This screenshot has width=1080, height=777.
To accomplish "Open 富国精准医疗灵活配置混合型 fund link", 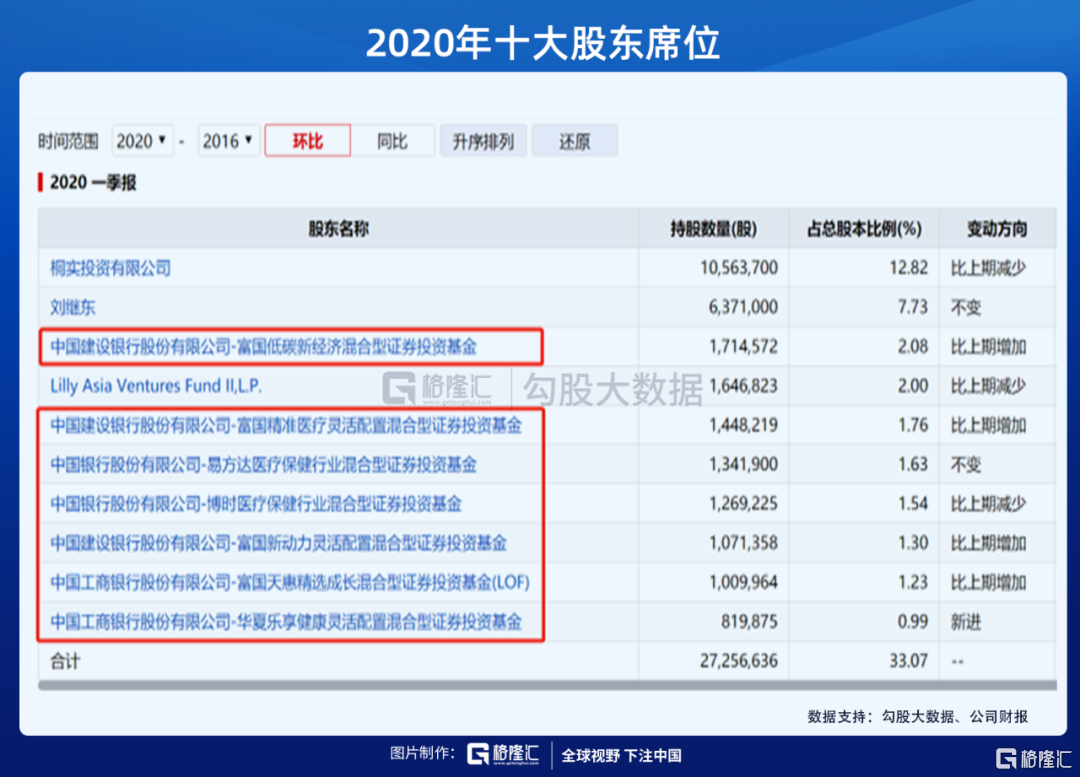I will 286,426.
